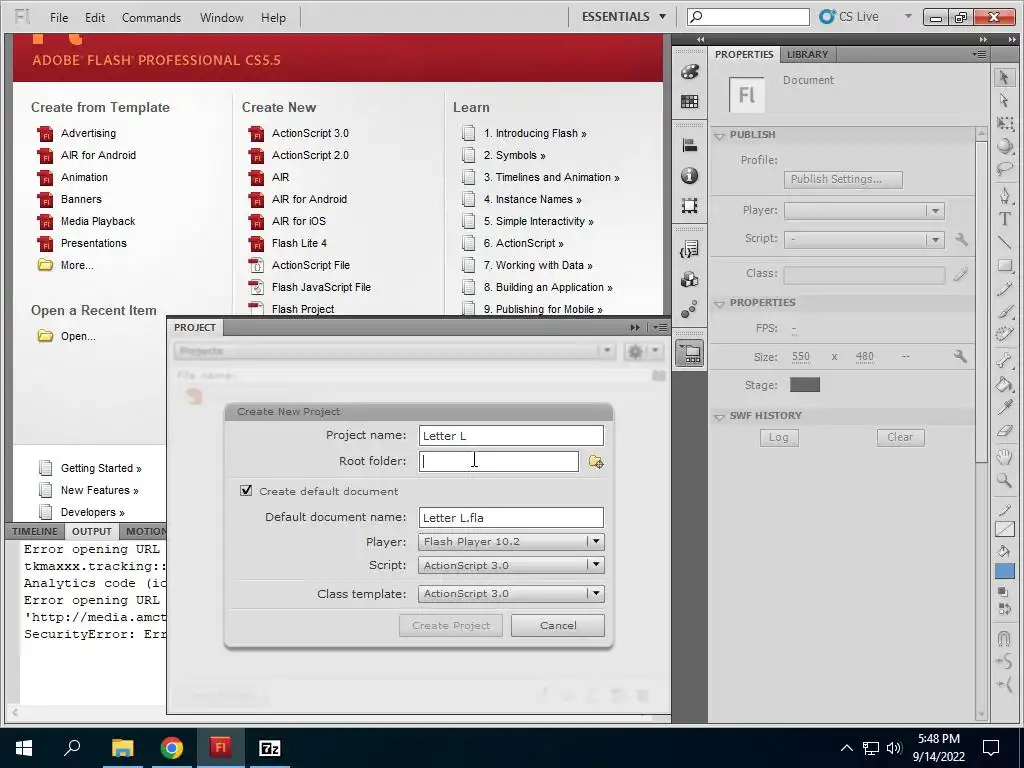Click the blue fill color swatch
The width and height of the screenshot is (1024, 768).
click(x=1004, y=571)
